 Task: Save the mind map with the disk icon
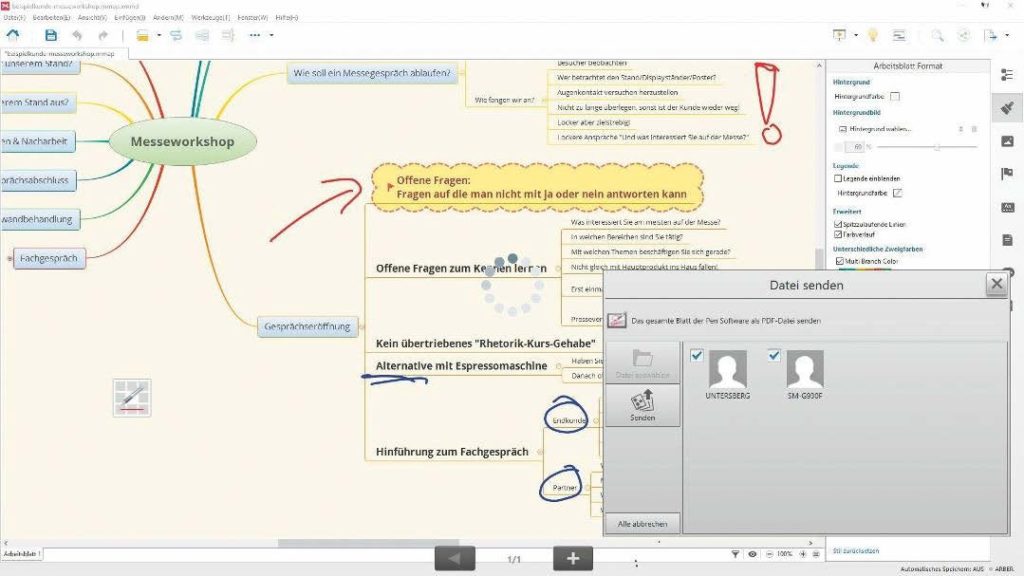point(51,35)
